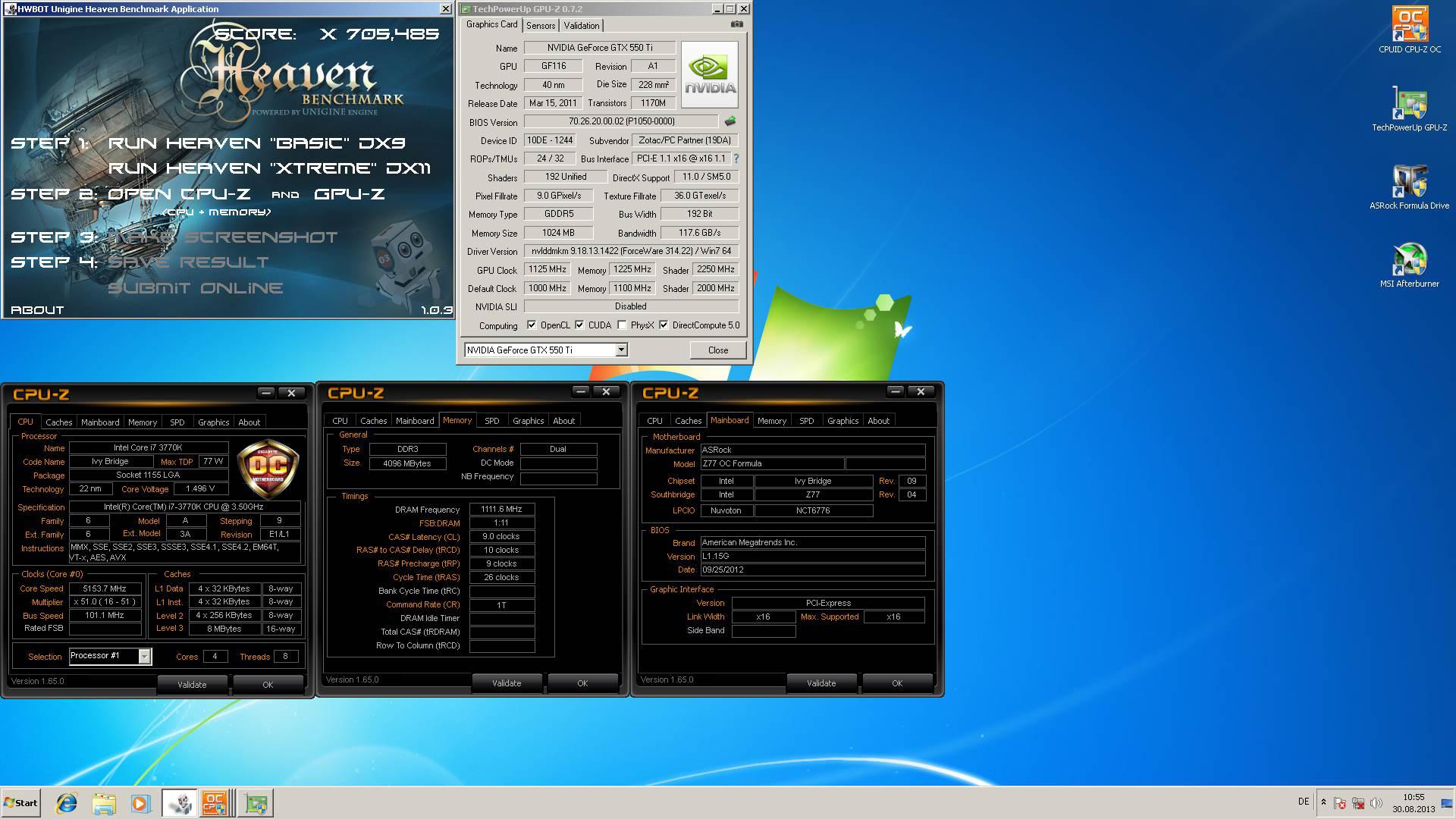Show hidden system tray icons

point(1323,802)
